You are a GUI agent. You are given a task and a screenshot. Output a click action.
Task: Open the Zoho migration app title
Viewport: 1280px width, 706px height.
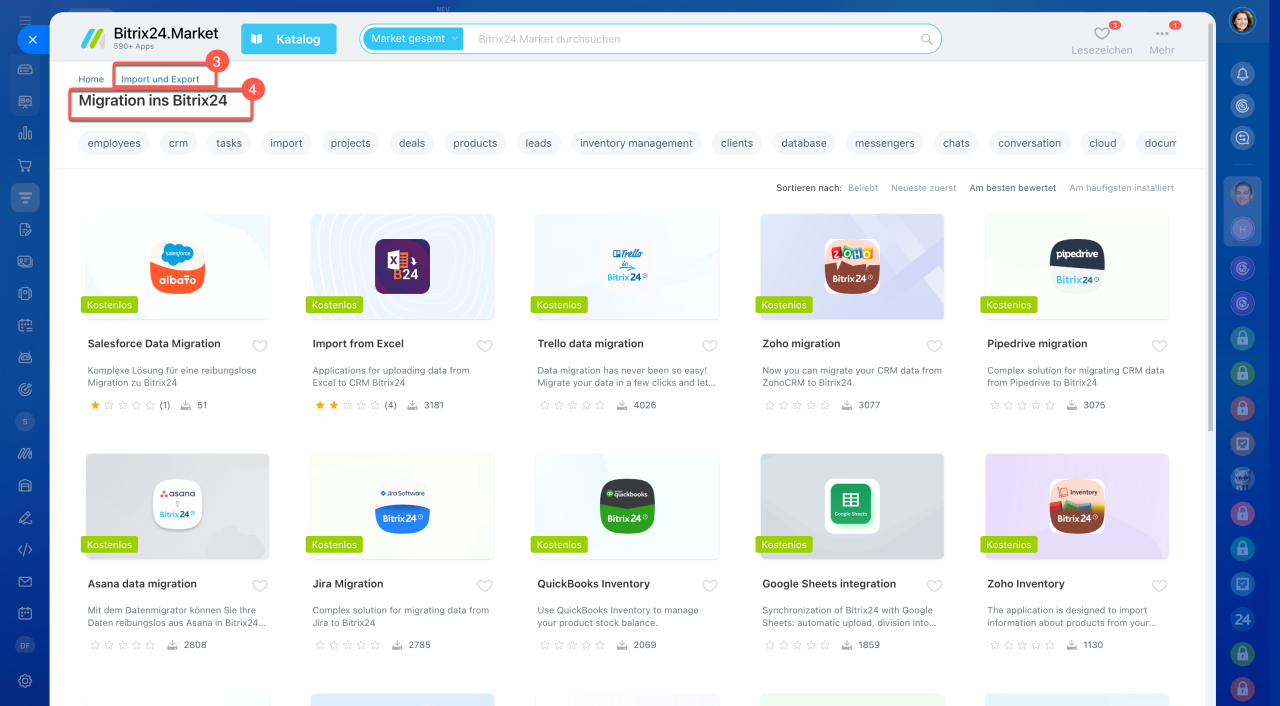[x=801, y=344]
